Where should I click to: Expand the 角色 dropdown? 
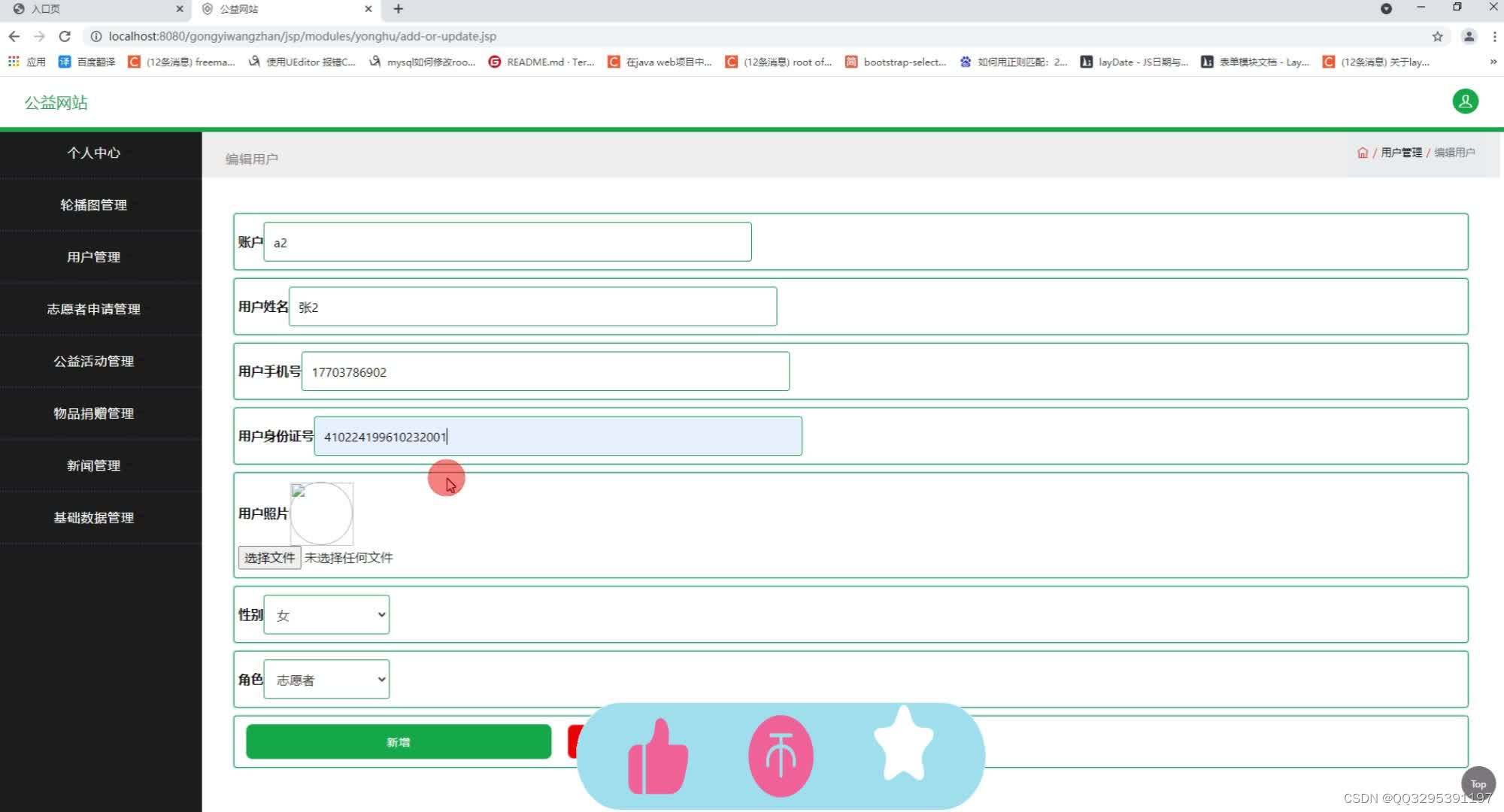(x=326, y=680)
